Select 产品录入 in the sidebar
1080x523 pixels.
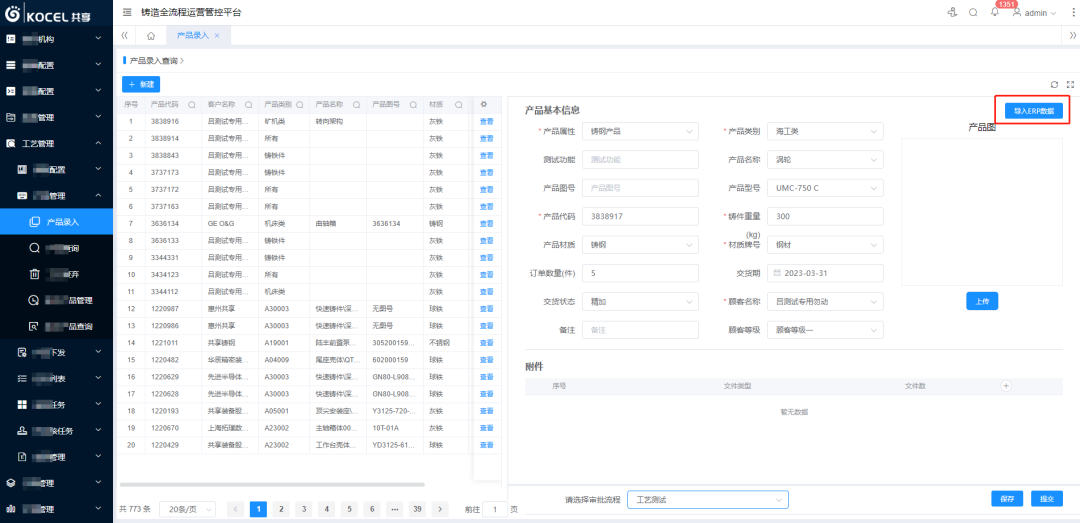coord(56,222)
